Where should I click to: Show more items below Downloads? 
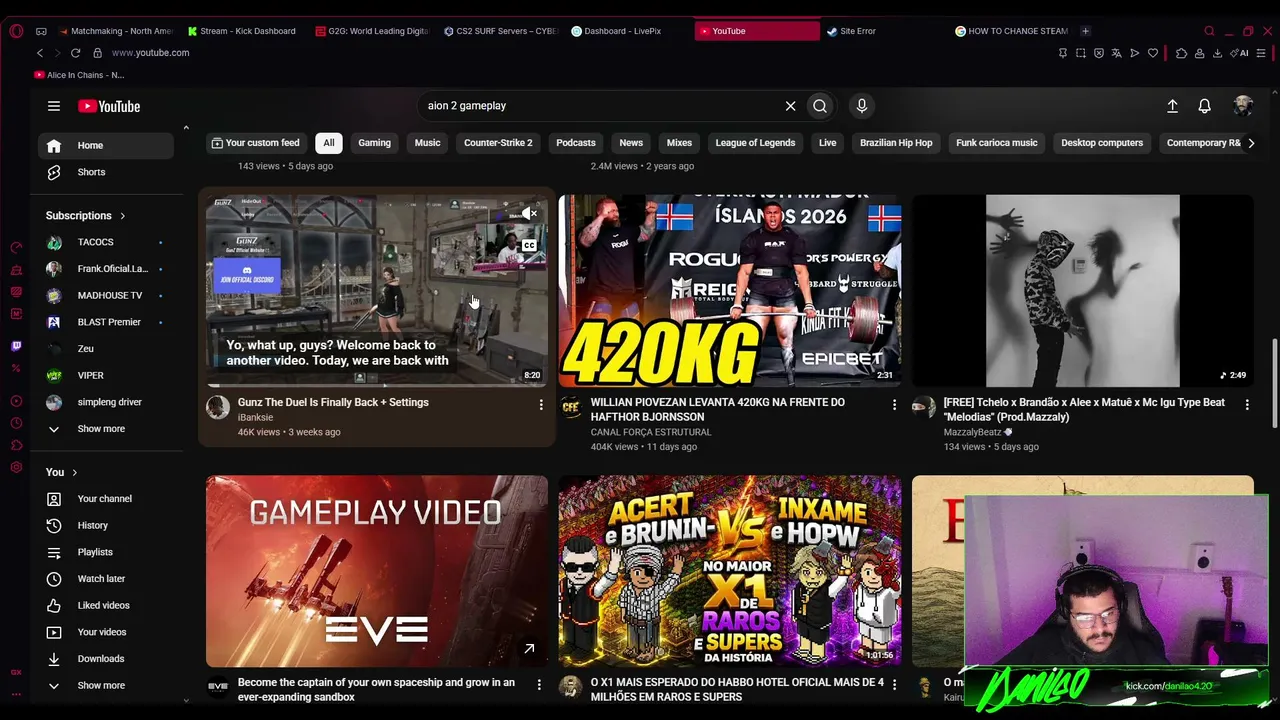point(106,686)
